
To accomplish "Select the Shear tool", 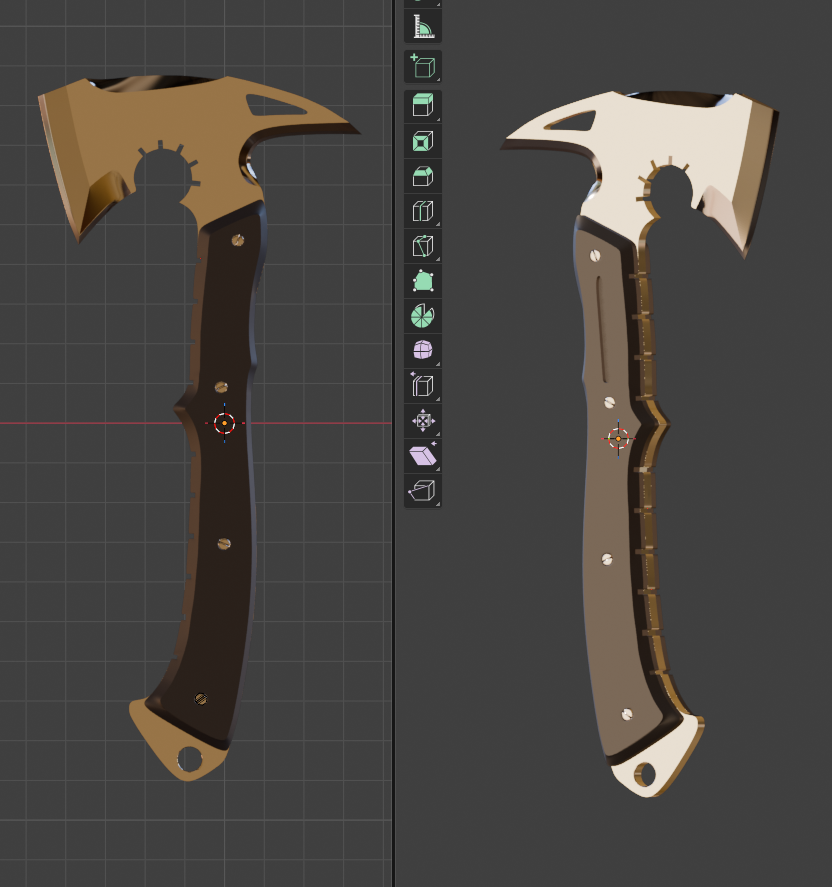I will [x=422, y=456].
